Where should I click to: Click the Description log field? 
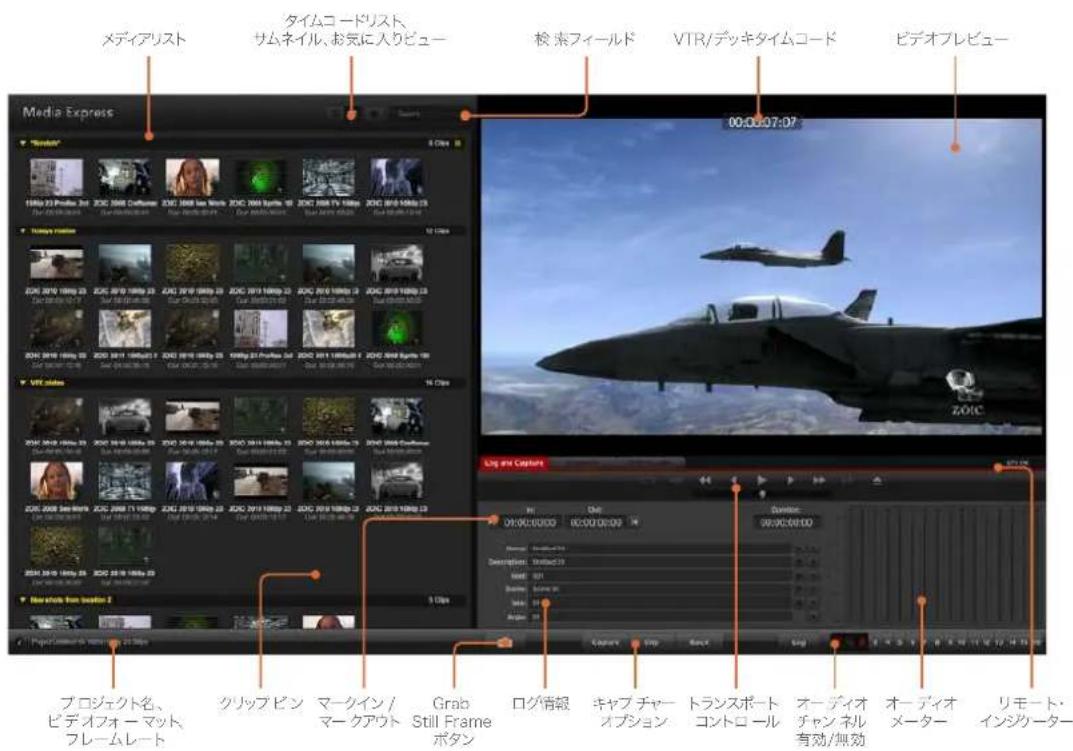659,561
